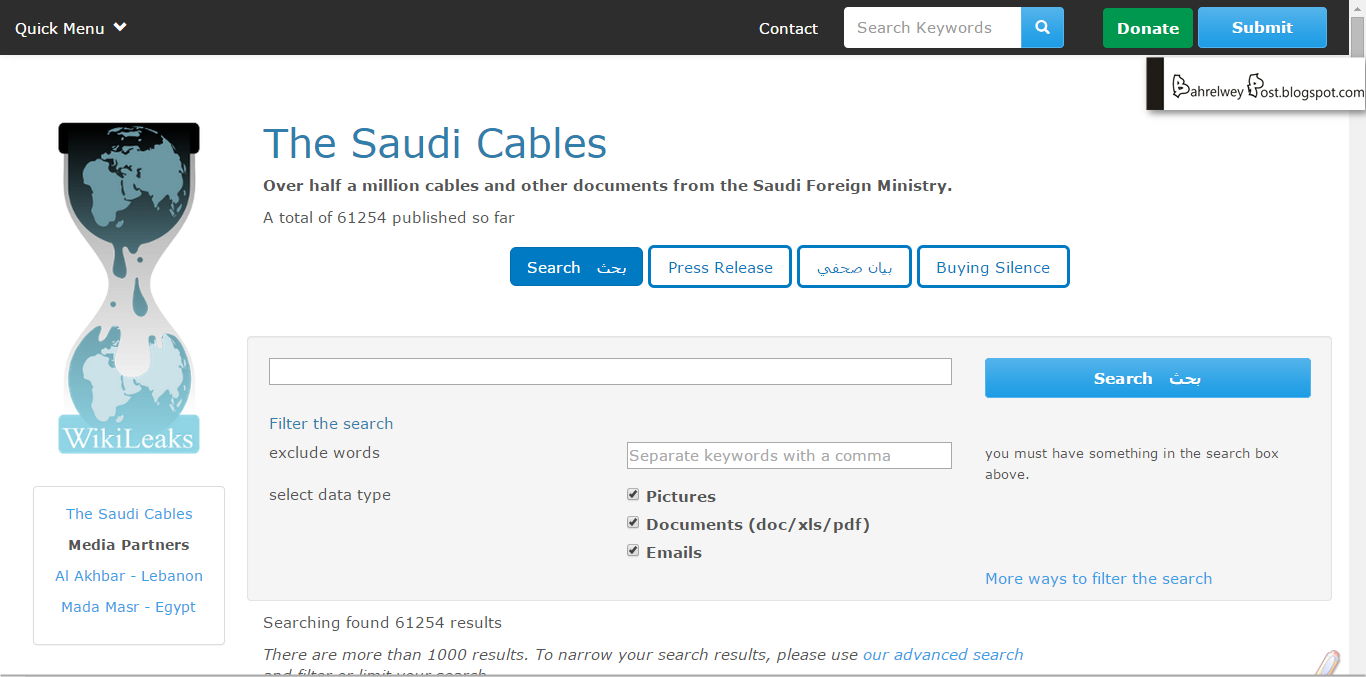This screenshot has width=1366, height=677.
Task: Focus the Search Keywords field
Action: pos(932,28)
